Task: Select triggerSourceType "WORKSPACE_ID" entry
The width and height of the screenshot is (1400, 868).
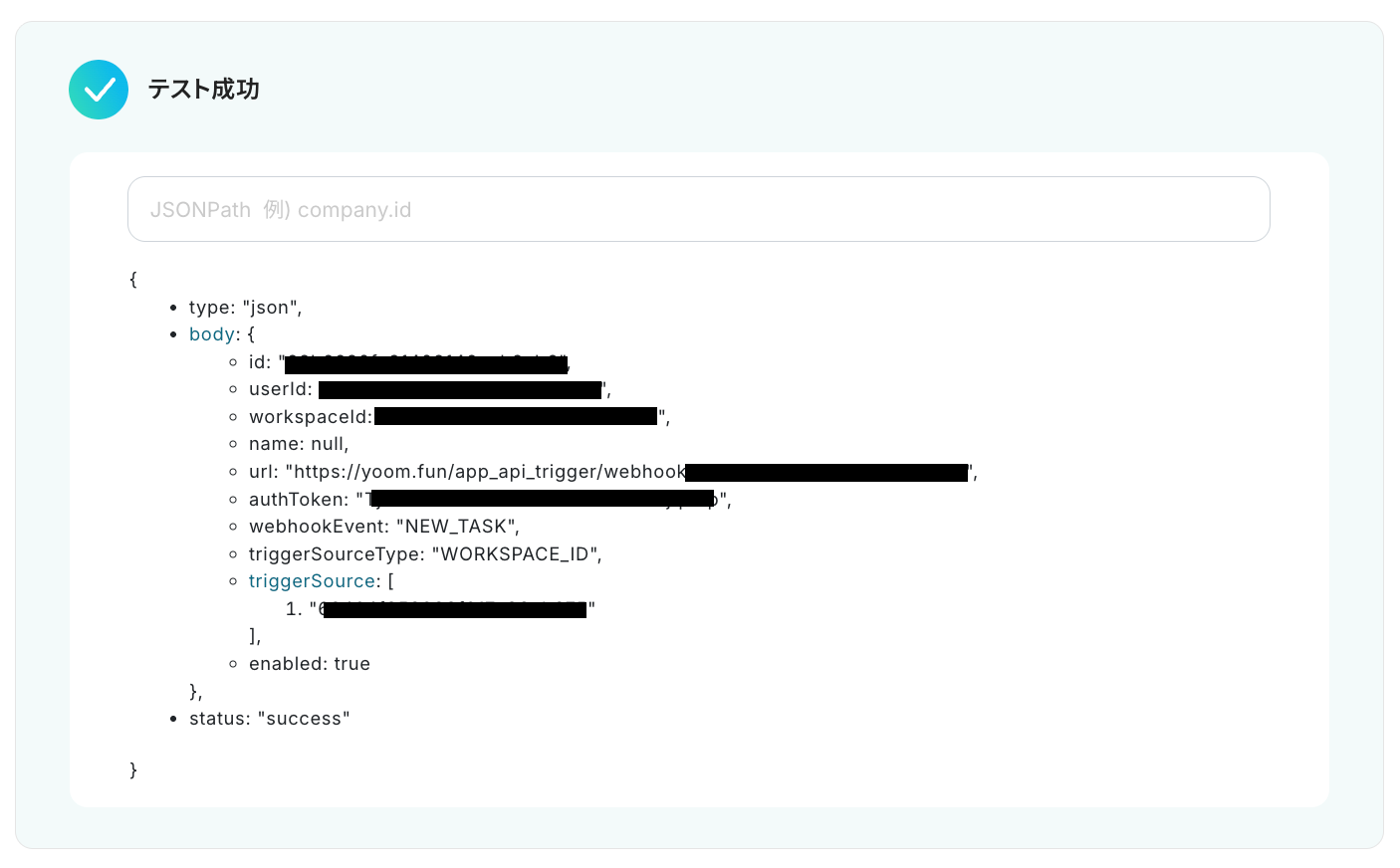Action: coord(425,553)
